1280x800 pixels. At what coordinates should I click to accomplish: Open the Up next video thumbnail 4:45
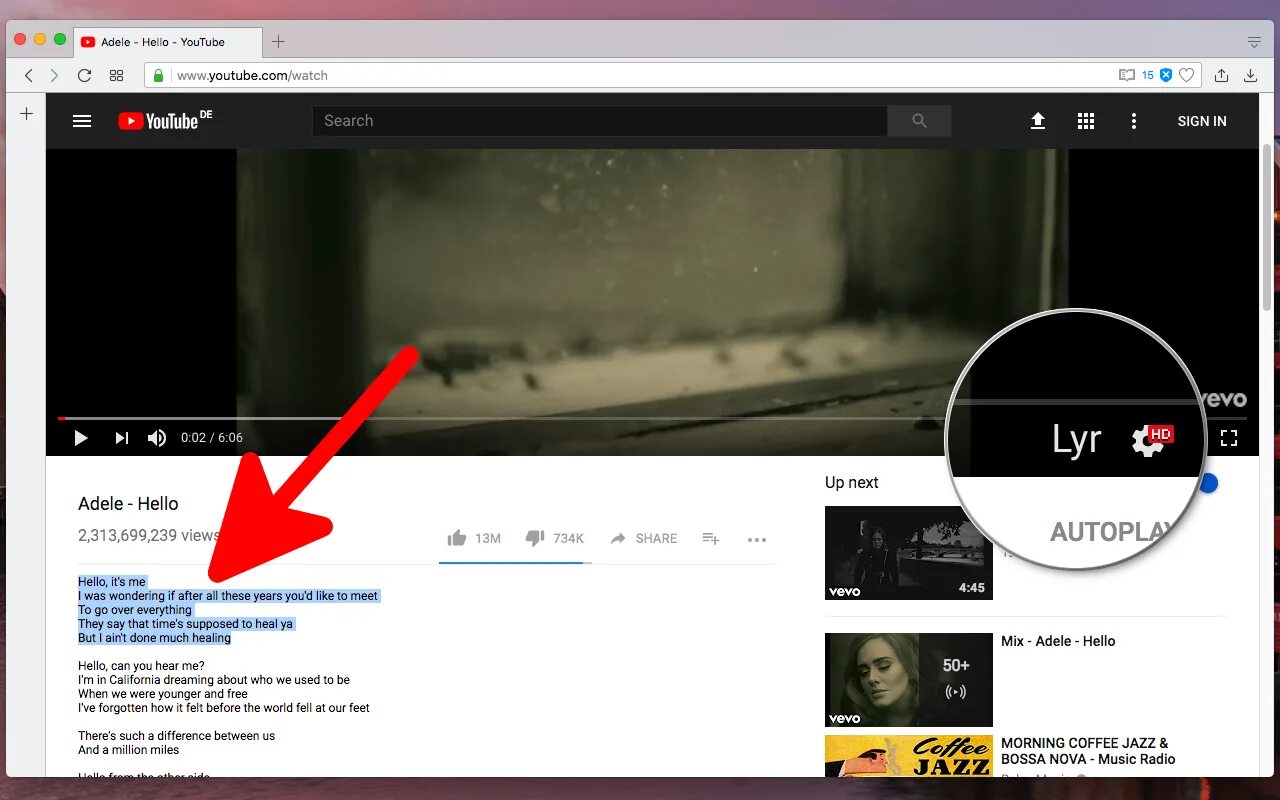point(909,553)
